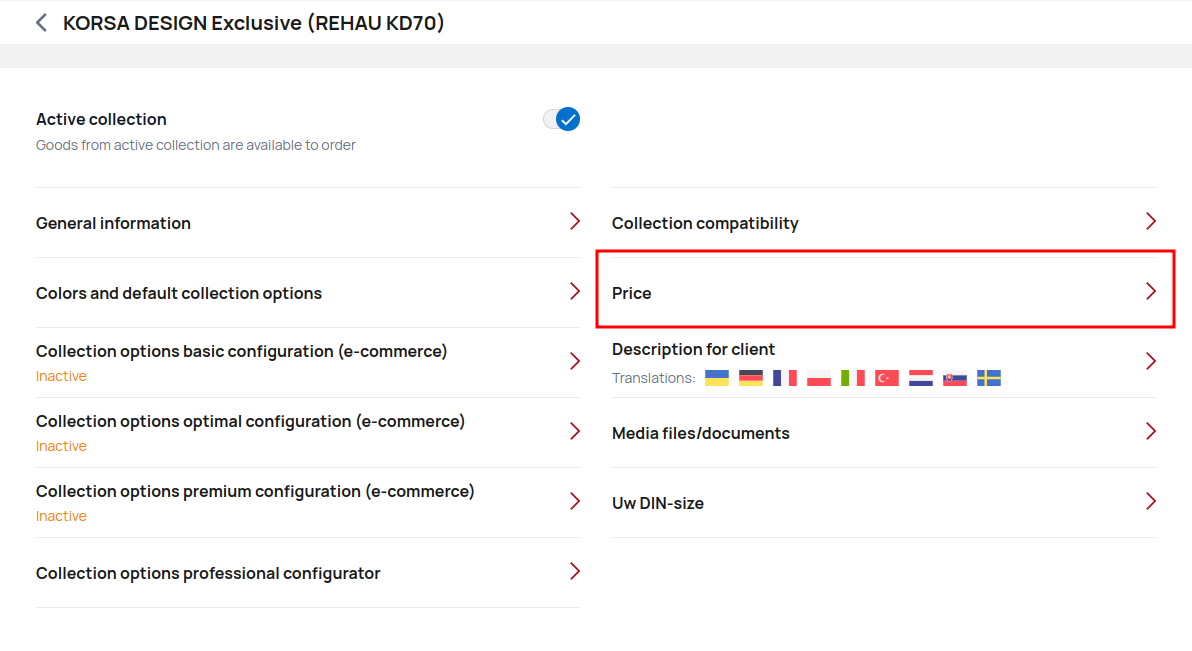Open Collection options premium configuration (e-commerce)
1192x651 pixels.
click(307, 503)
